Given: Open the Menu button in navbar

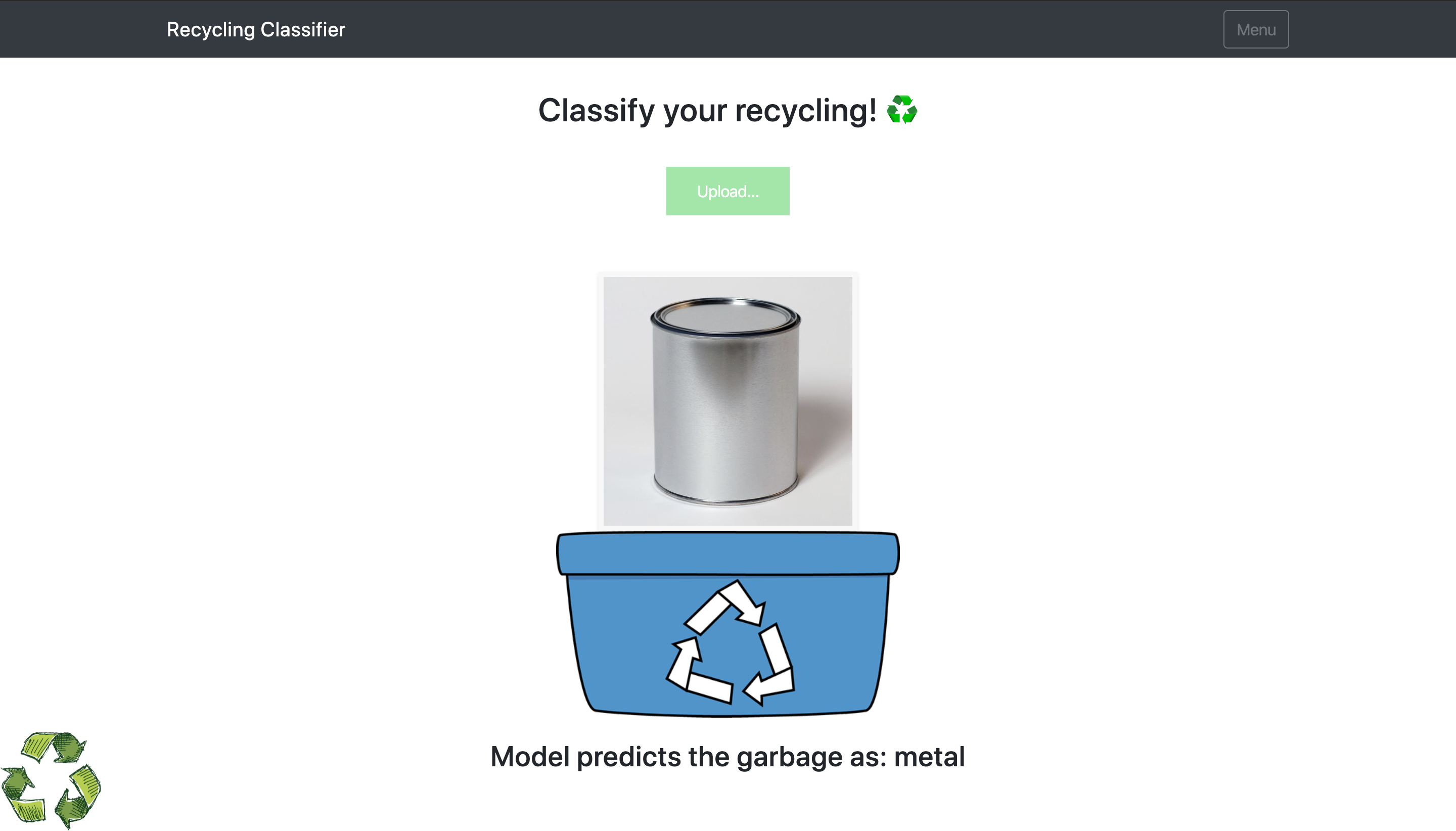Looking at the screenshot, I should click(1256, 30).
